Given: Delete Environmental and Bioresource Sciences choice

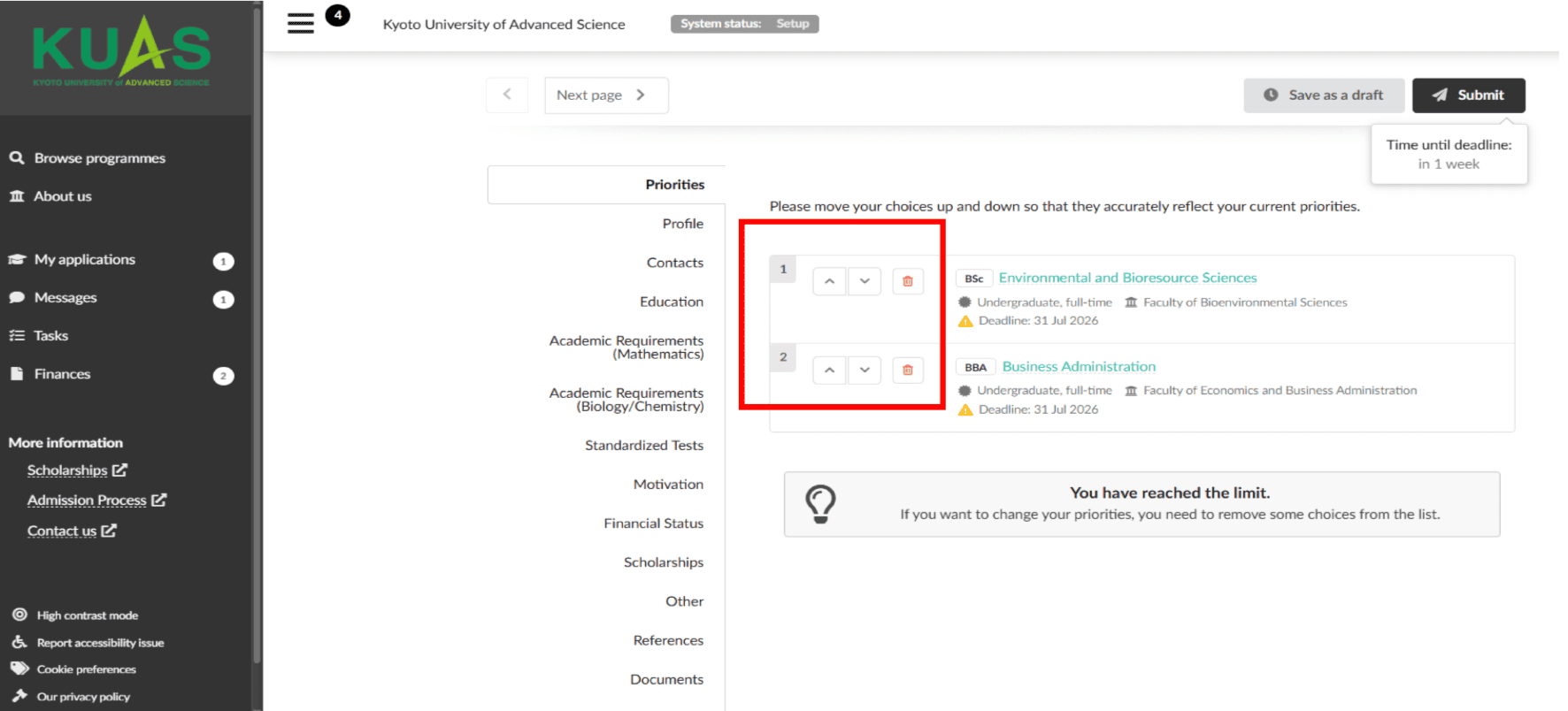Looking at the screenshot, I should [908, 281].
